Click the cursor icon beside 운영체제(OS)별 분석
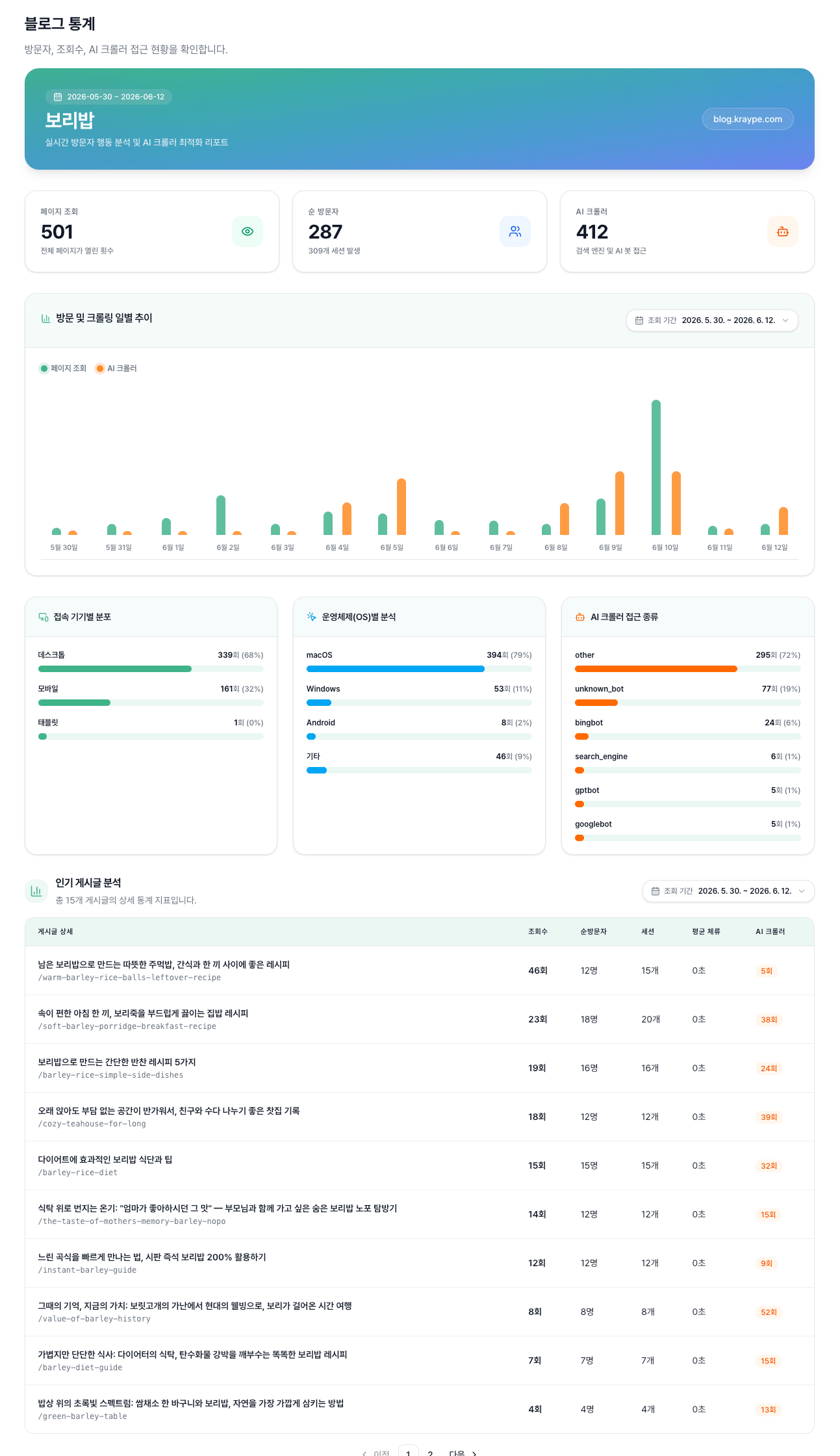Viewport: 840px width, 1456px height. (312, 617)
